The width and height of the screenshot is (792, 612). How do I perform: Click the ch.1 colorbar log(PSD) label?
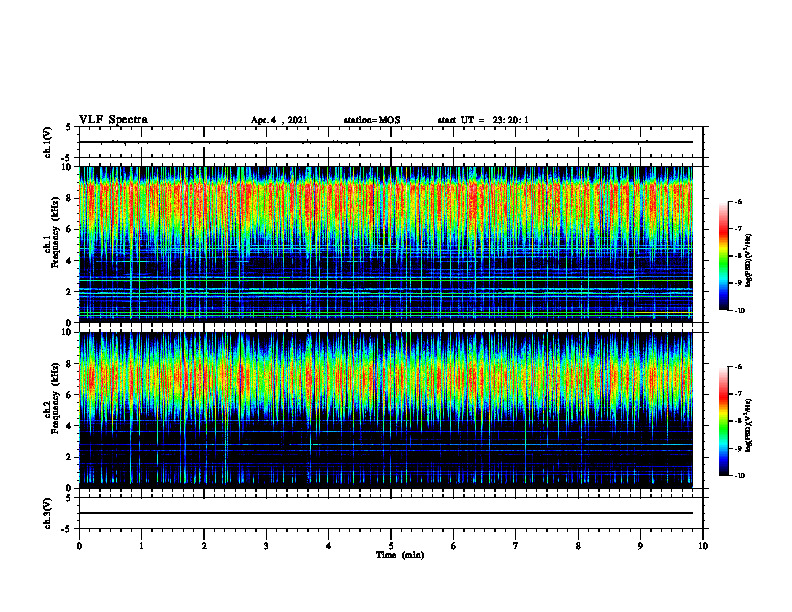[749, 260]
